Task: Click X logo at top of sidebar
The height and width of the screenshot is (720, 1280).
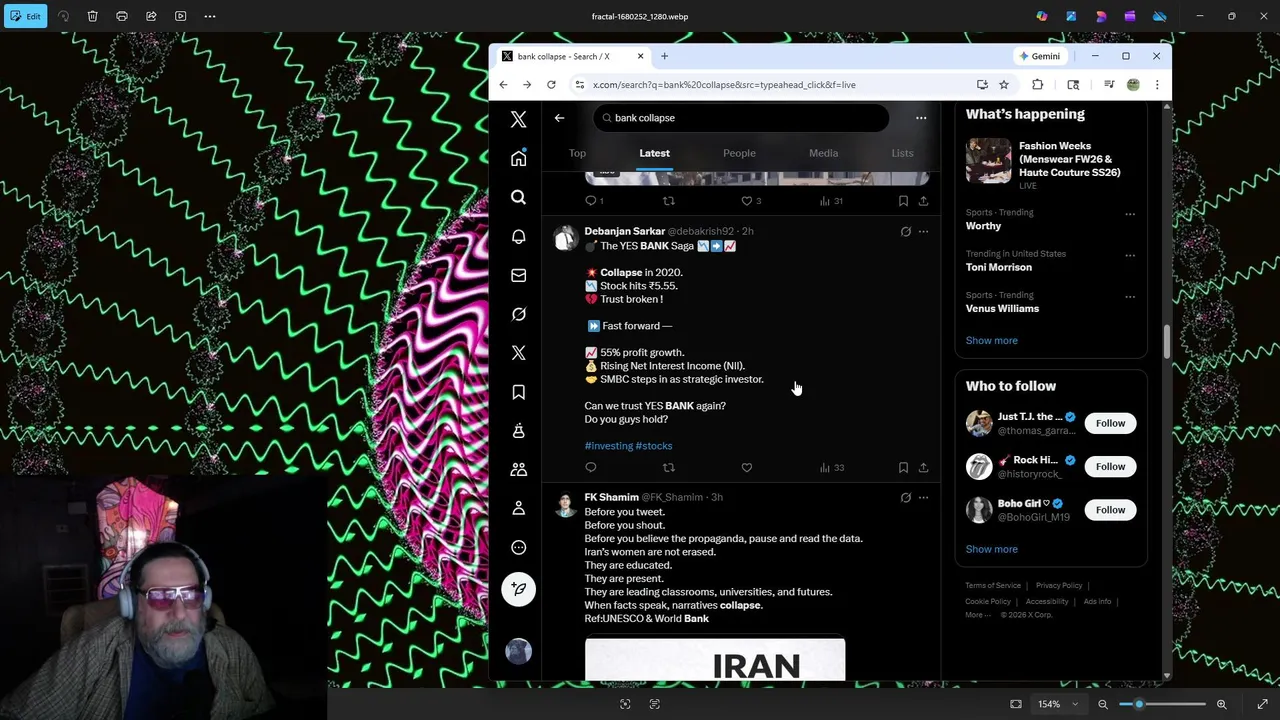Action: pos(518,119)
